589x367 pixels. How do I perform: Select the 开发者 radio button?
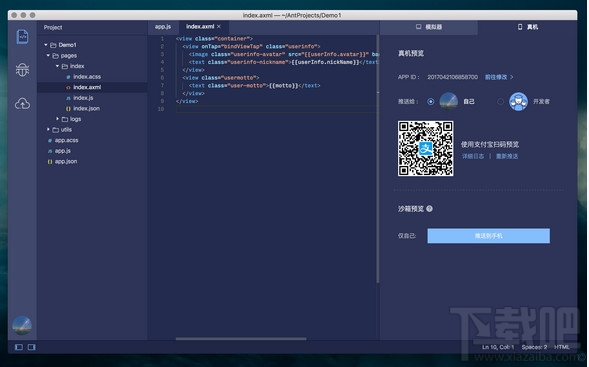[500, 101]
